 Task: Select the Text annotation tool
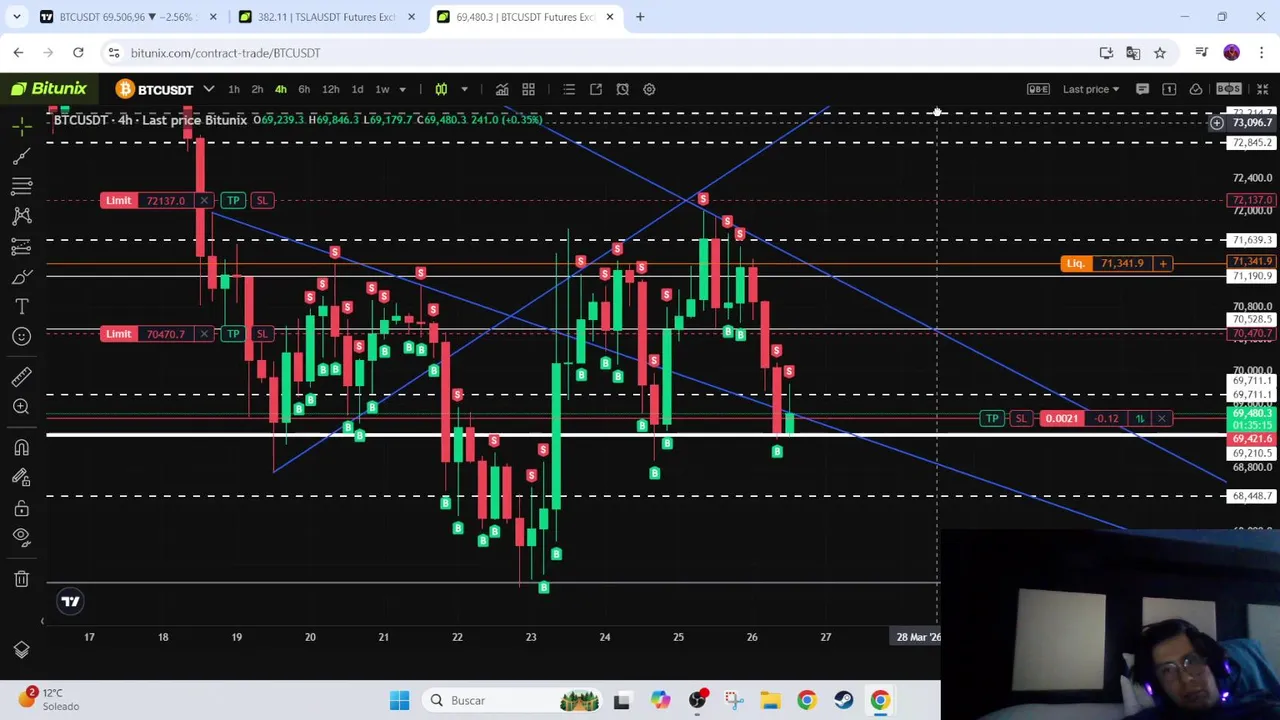[22, 306]
